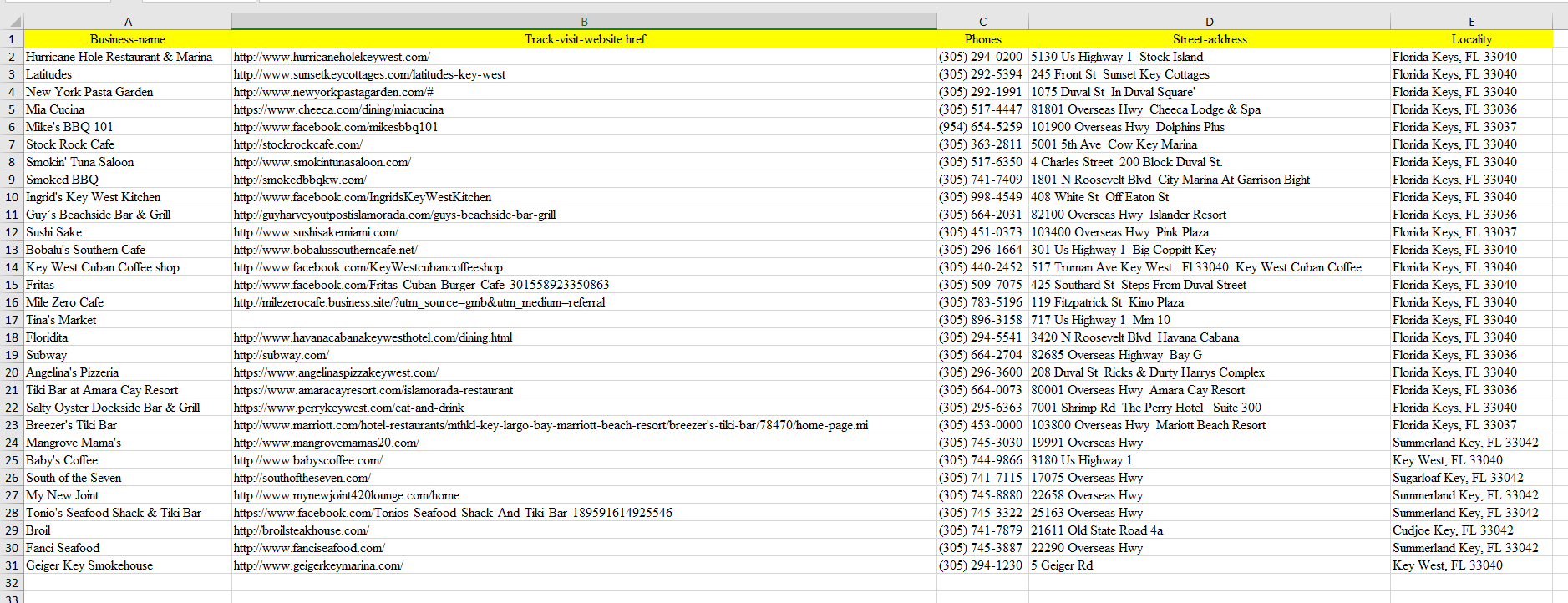Select the '1075 Duval St In Duval Square' address

pyautogui.click(x=1210, y=92)
